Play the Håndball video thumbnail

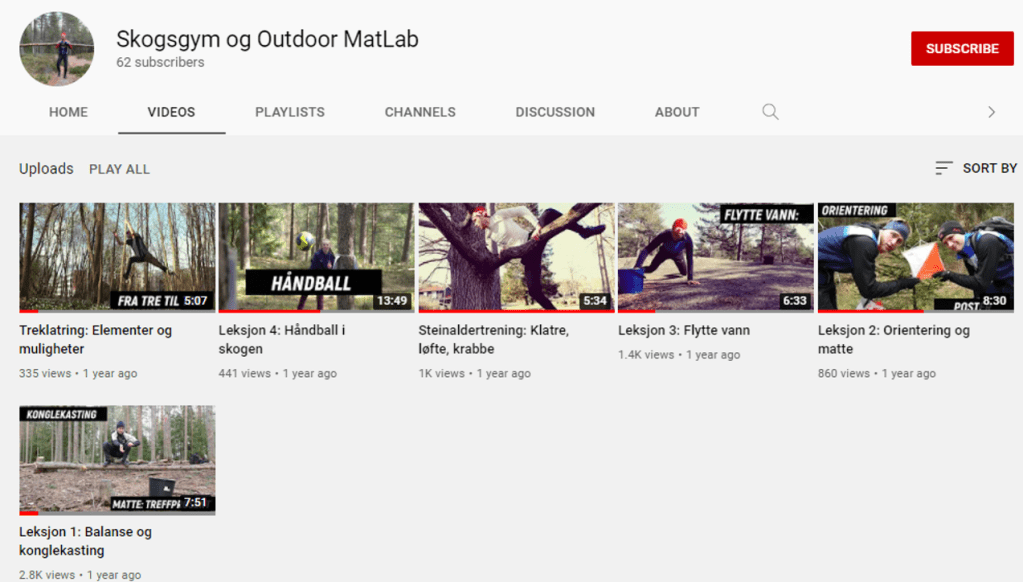(x=316, y=257)
